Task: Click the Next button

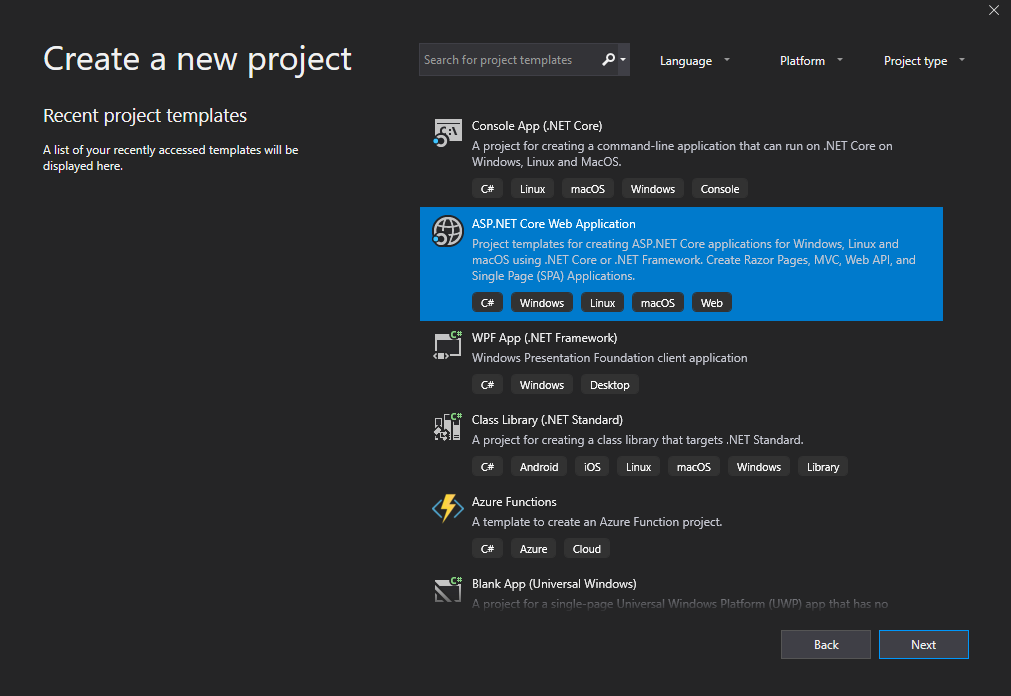Action: (x=923, y=644)
